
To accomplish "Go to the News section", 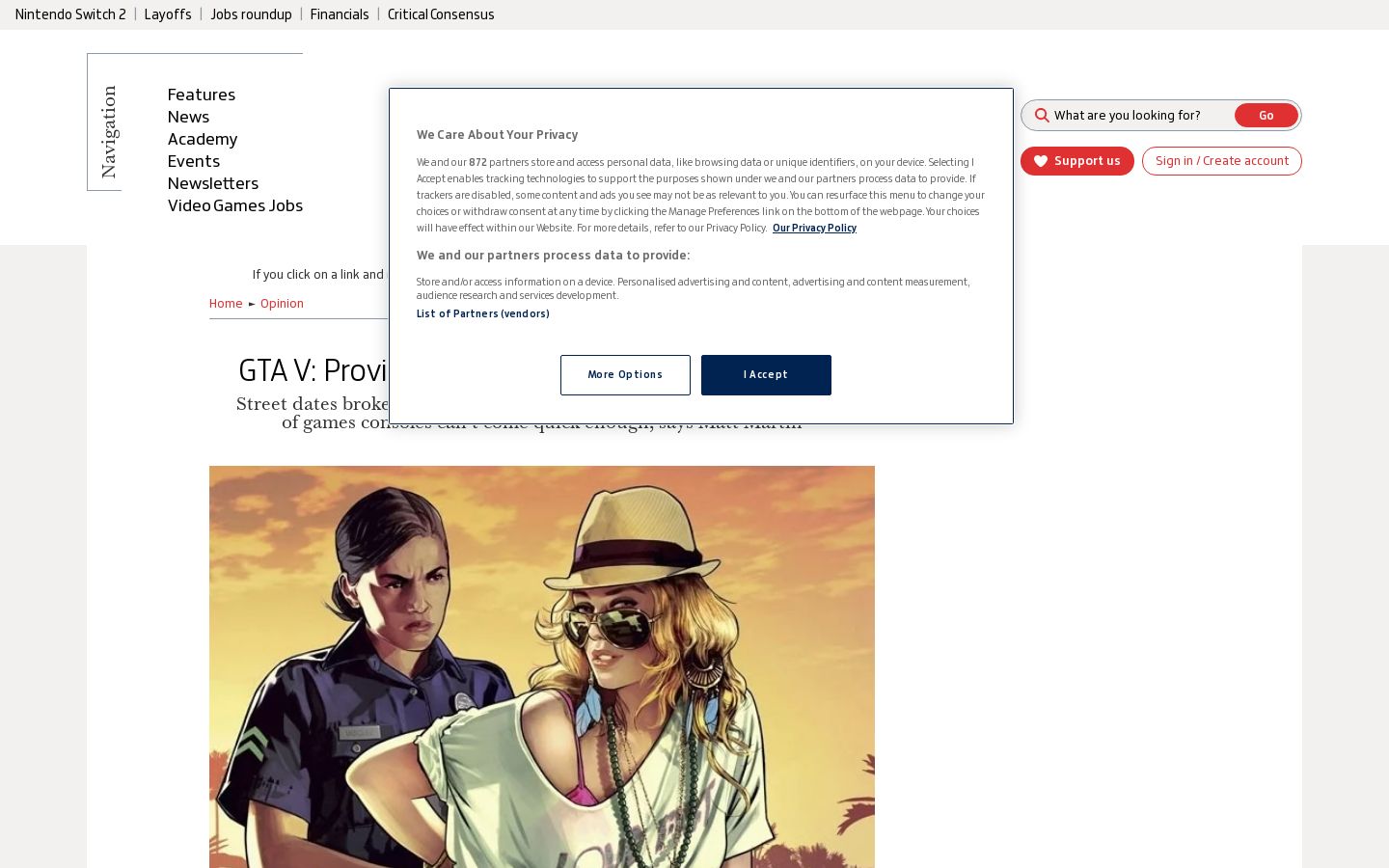I will [x=188, y=117].
